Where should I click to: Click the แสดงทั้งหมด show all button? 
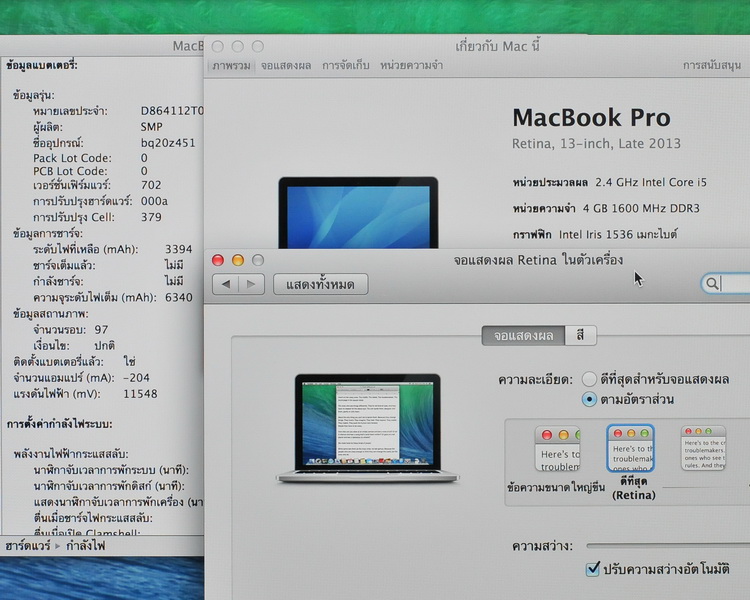click(320, 284)
